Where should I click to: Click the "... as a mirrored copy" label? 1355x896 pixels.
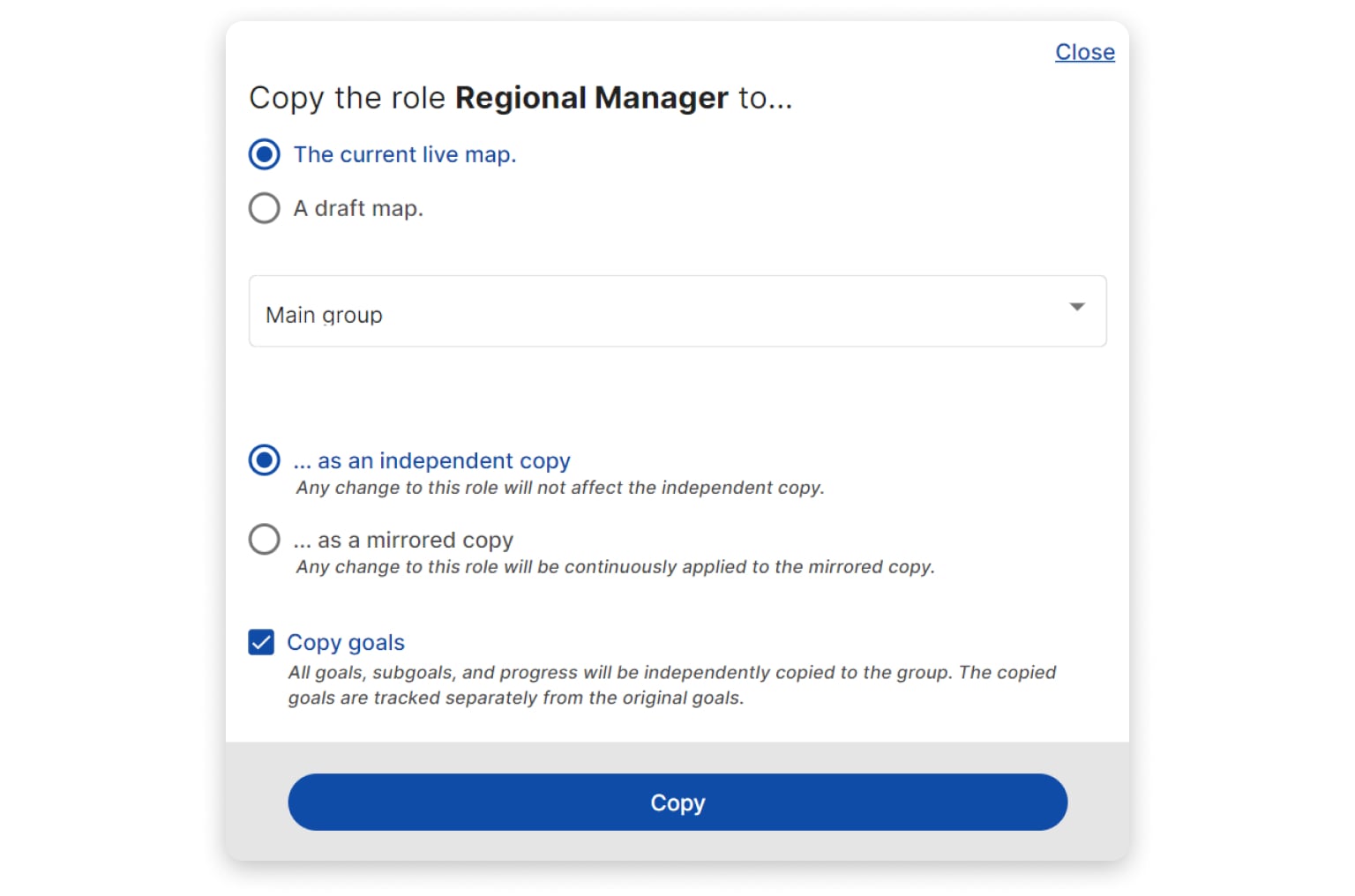click(x=403, y=540)
